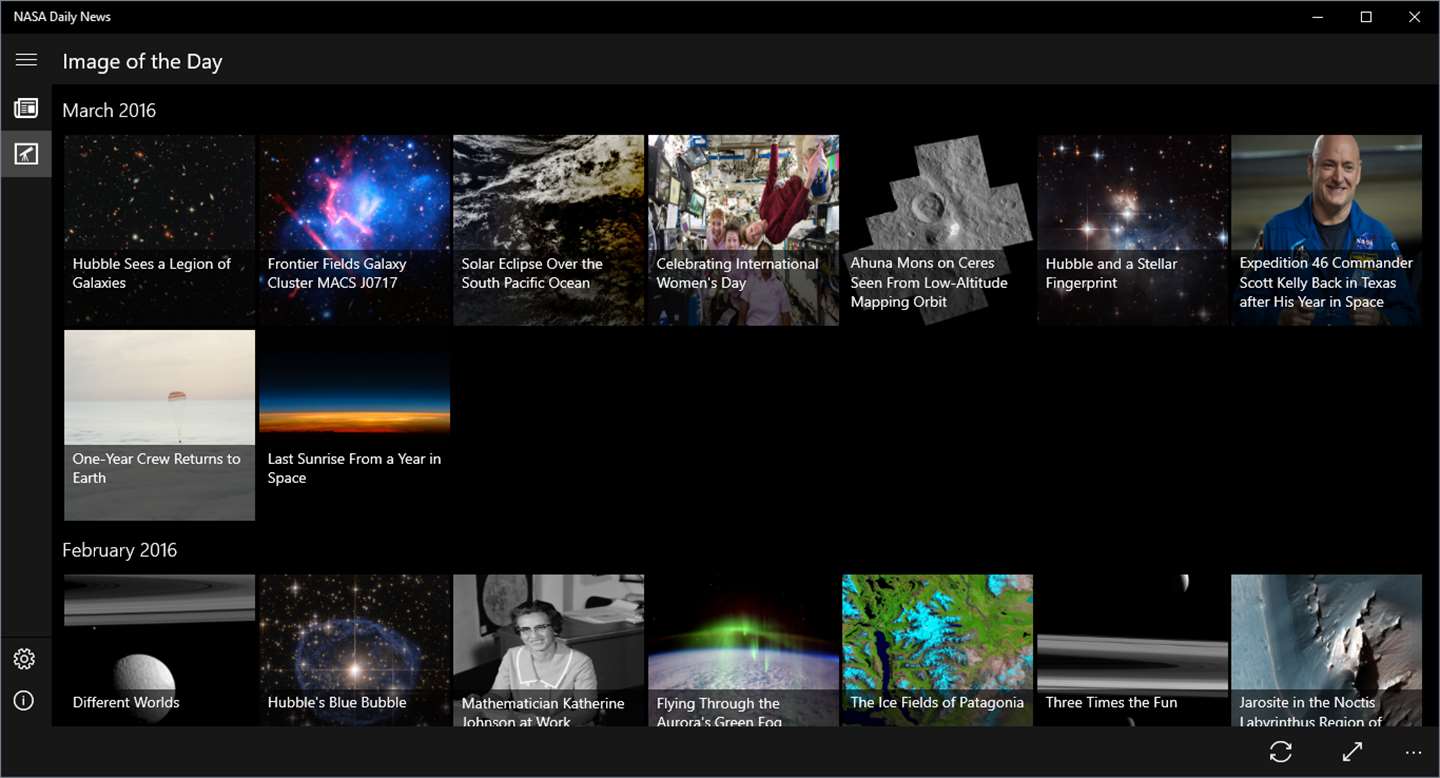
Task: View One-Year Crew Returns to Earth image
Action: (x=160, y=426)
